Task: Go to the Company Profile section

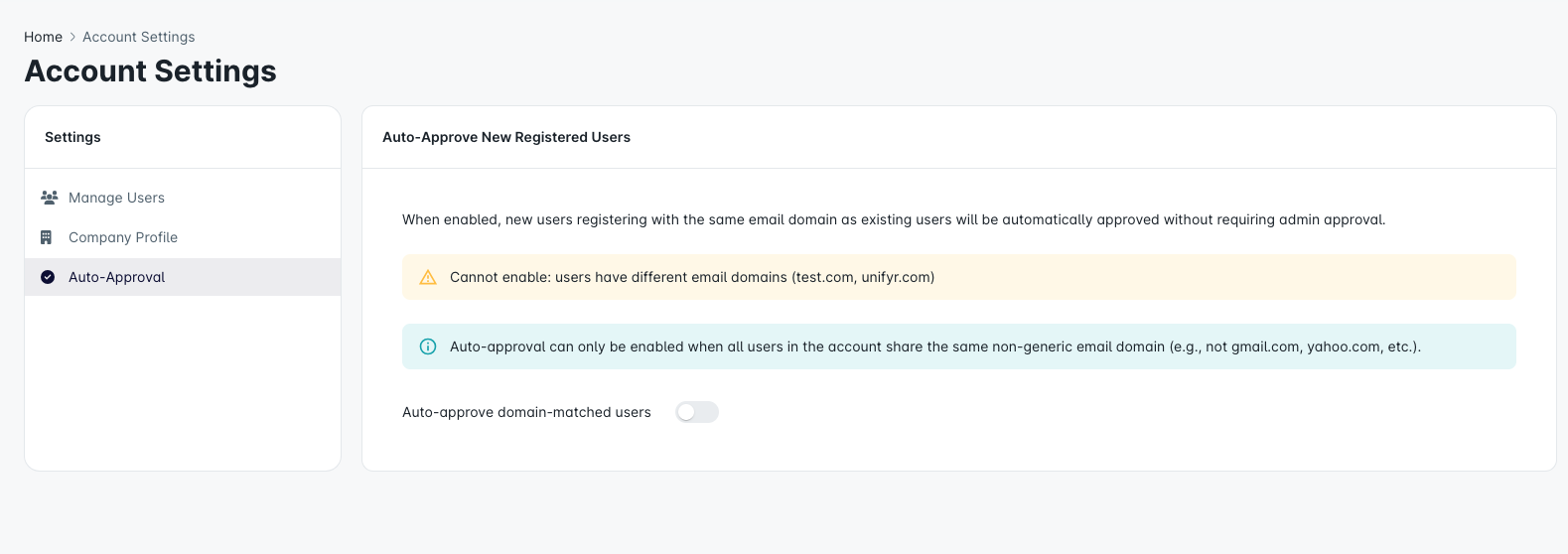Action: (x=123, y=237)
